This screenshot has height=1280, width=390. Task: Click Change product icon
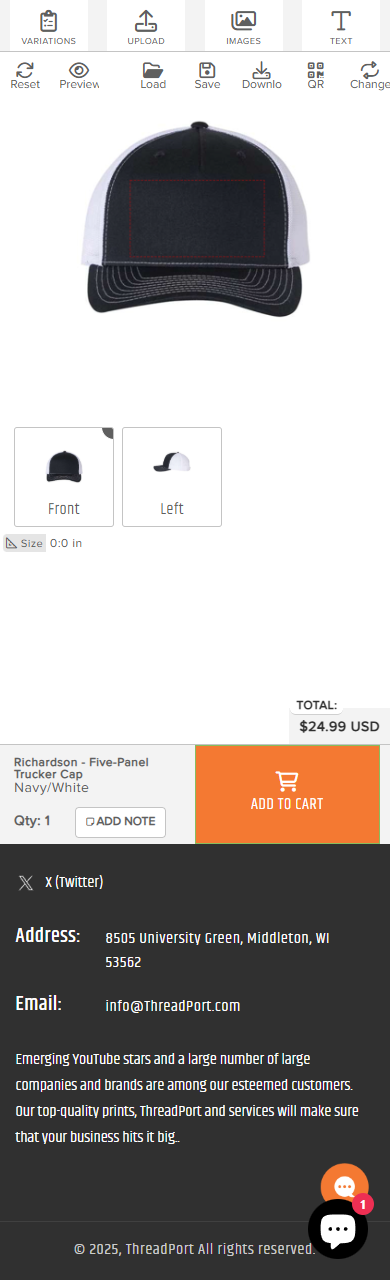[x=369, y=75]
